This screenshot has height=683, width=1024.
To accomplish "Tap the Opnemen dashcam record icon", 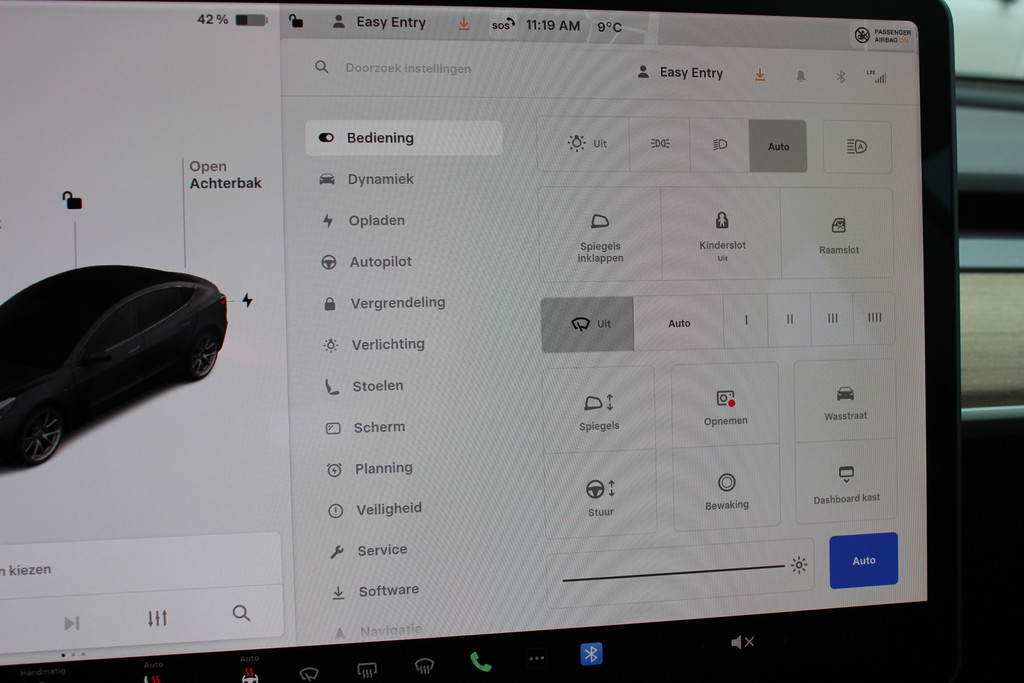I will coord(725,406).
